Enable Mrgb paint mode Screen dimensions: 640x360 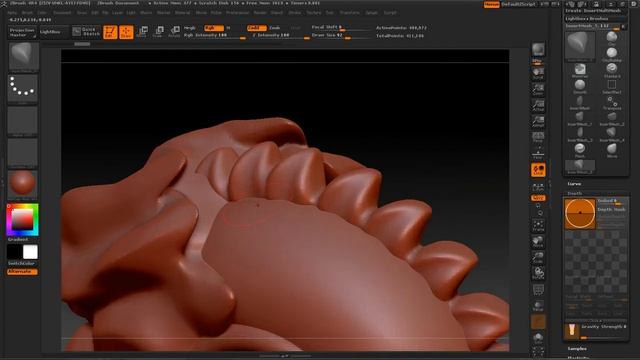click(x=190, y=28)
